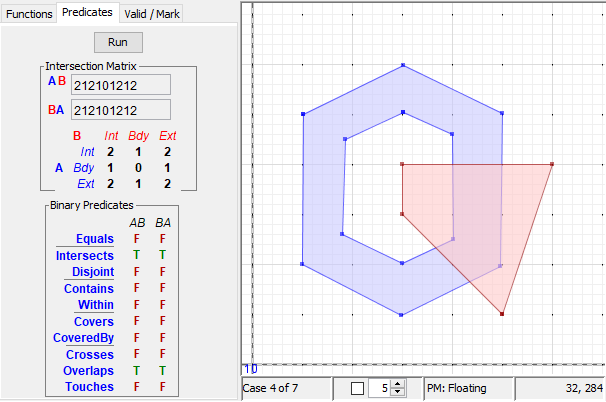Select the upper-left vertex of blue outer hexagon
This screenshot has height=402, width=606.
point(303,114)
